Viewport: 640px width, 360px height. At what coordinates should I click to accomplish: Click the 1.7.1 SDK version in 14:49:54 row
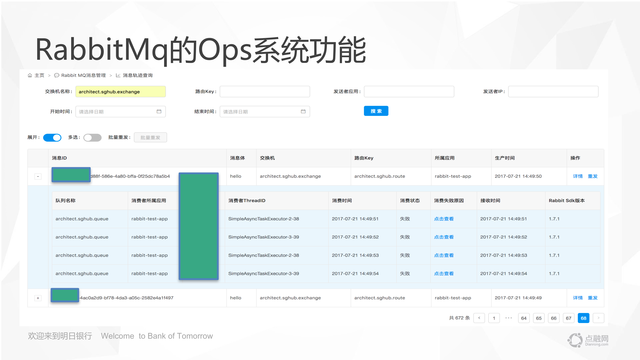(x=554, y=273)
